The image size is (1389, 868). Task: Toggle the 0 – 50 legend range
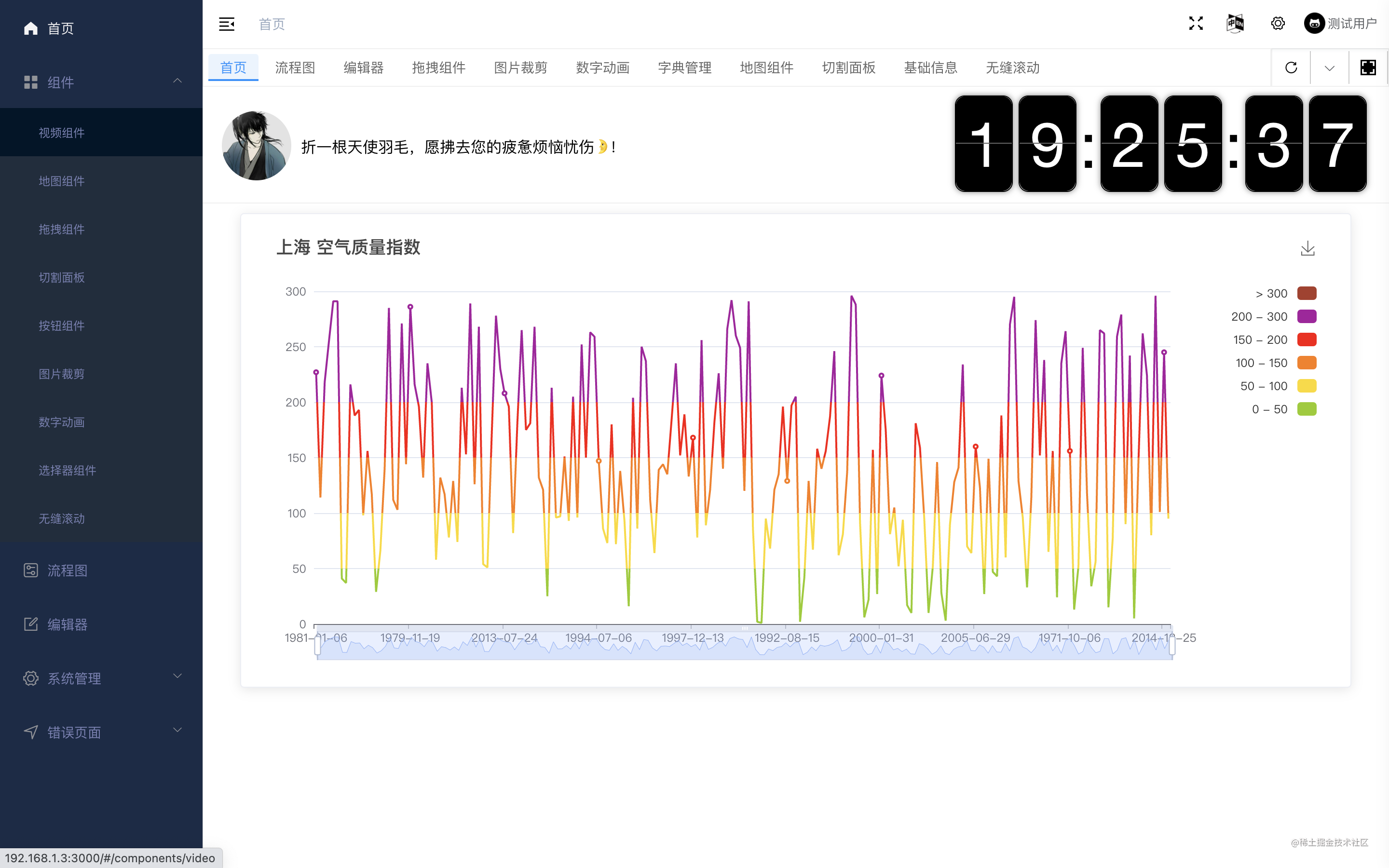coord(1307,409)
